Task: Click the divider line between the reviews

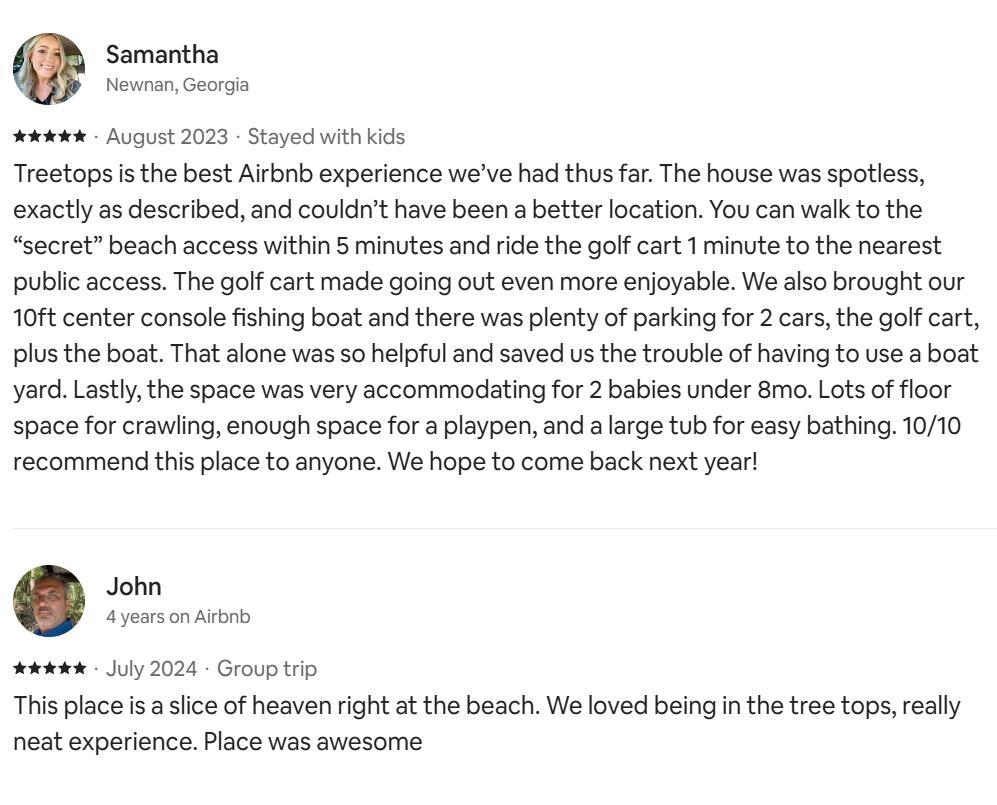Action: 505,528
